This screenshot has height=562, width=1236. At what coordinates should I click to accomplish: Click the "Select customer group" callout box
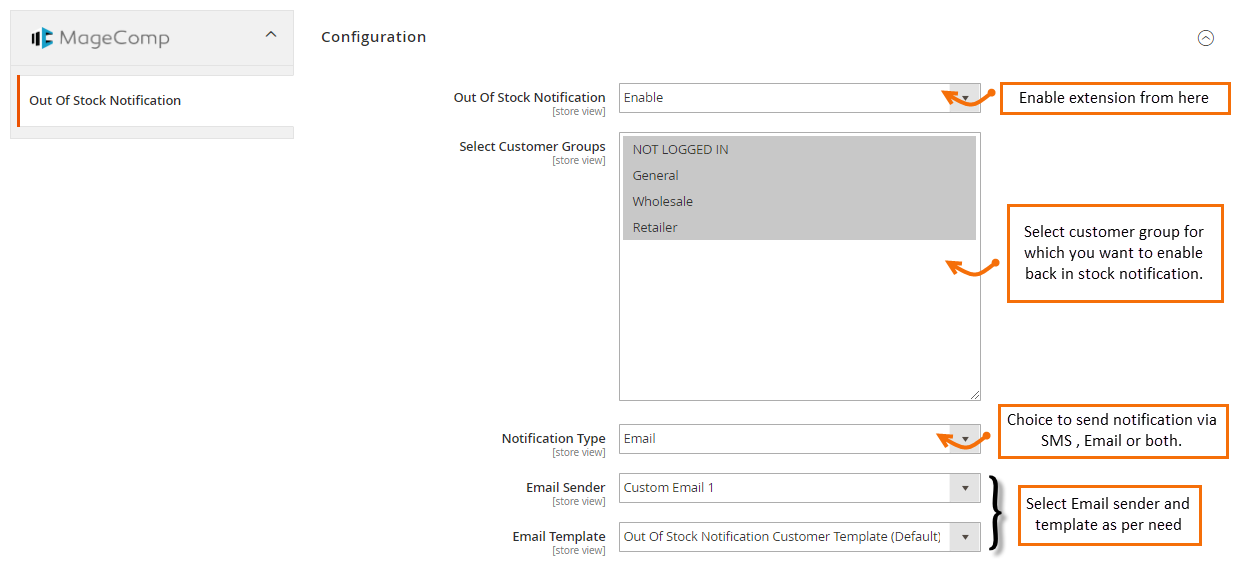tap(1114, 253)
